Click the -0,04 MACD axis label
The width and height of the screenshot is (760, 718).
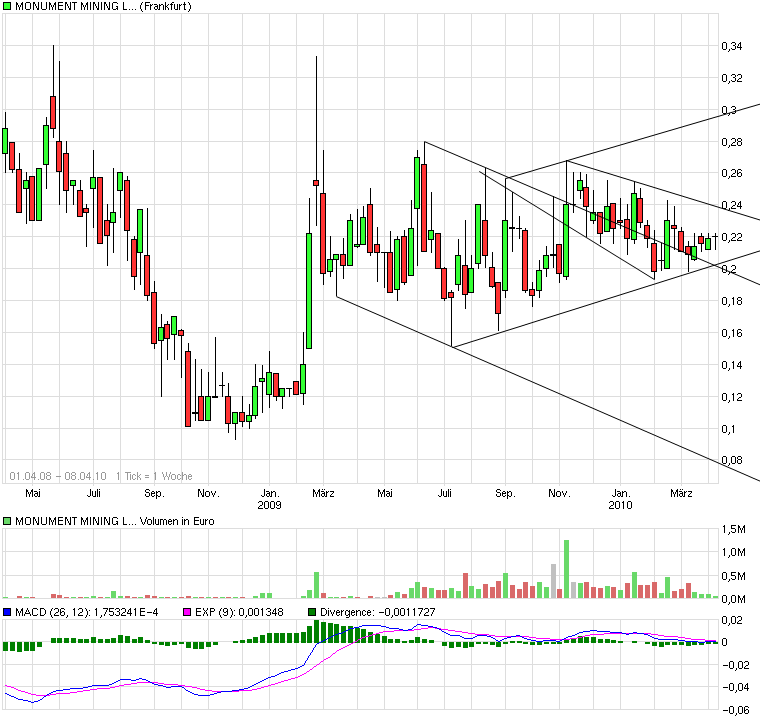(736, 687)
